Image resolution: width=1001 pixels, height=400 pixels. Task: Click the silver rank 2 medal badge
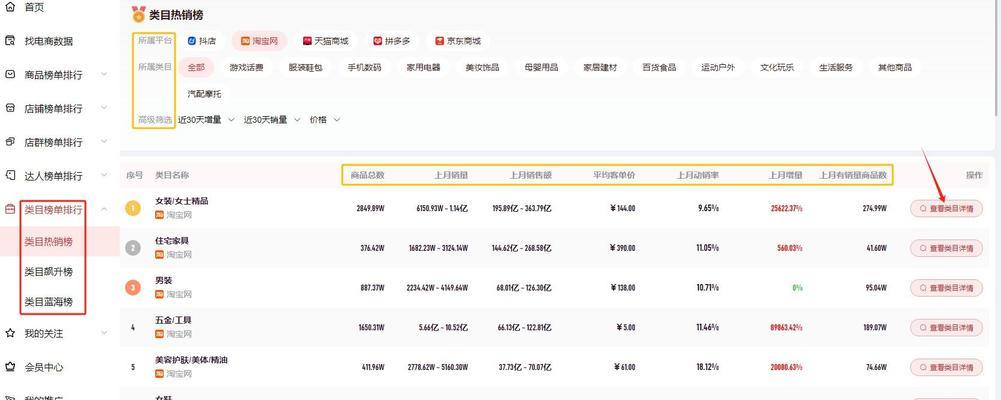click(133, 248)
